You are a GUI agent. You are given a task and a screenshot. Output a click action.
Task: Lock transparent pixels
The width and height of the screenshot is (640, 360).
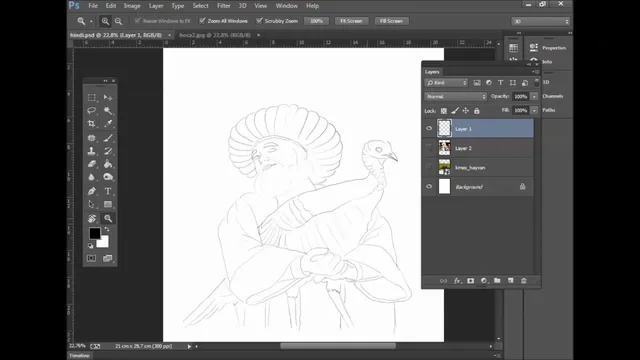[x=444, y=111]
